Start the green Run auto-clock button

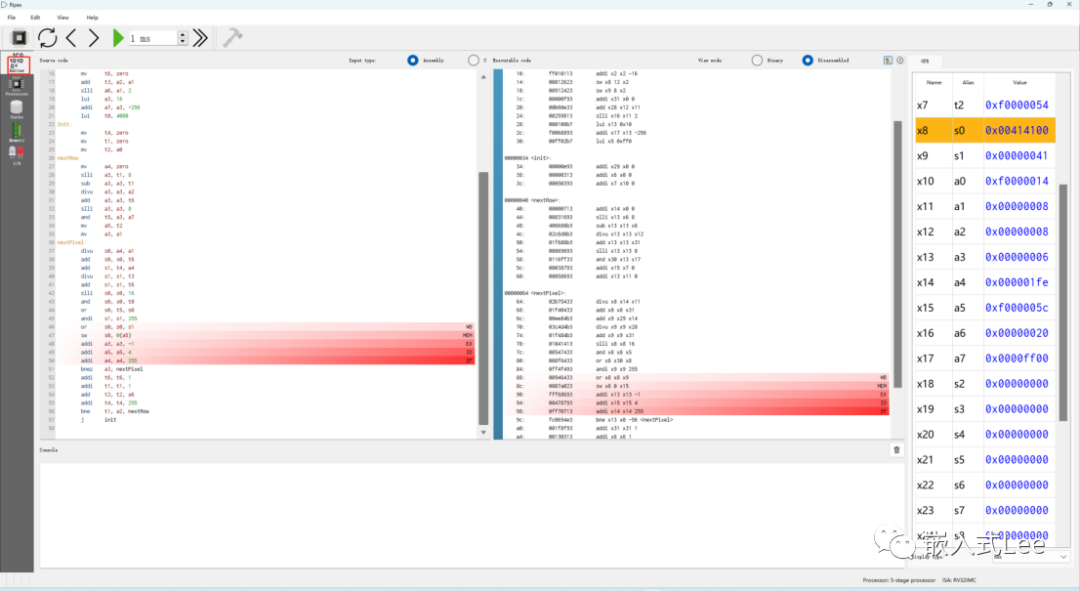118,38
